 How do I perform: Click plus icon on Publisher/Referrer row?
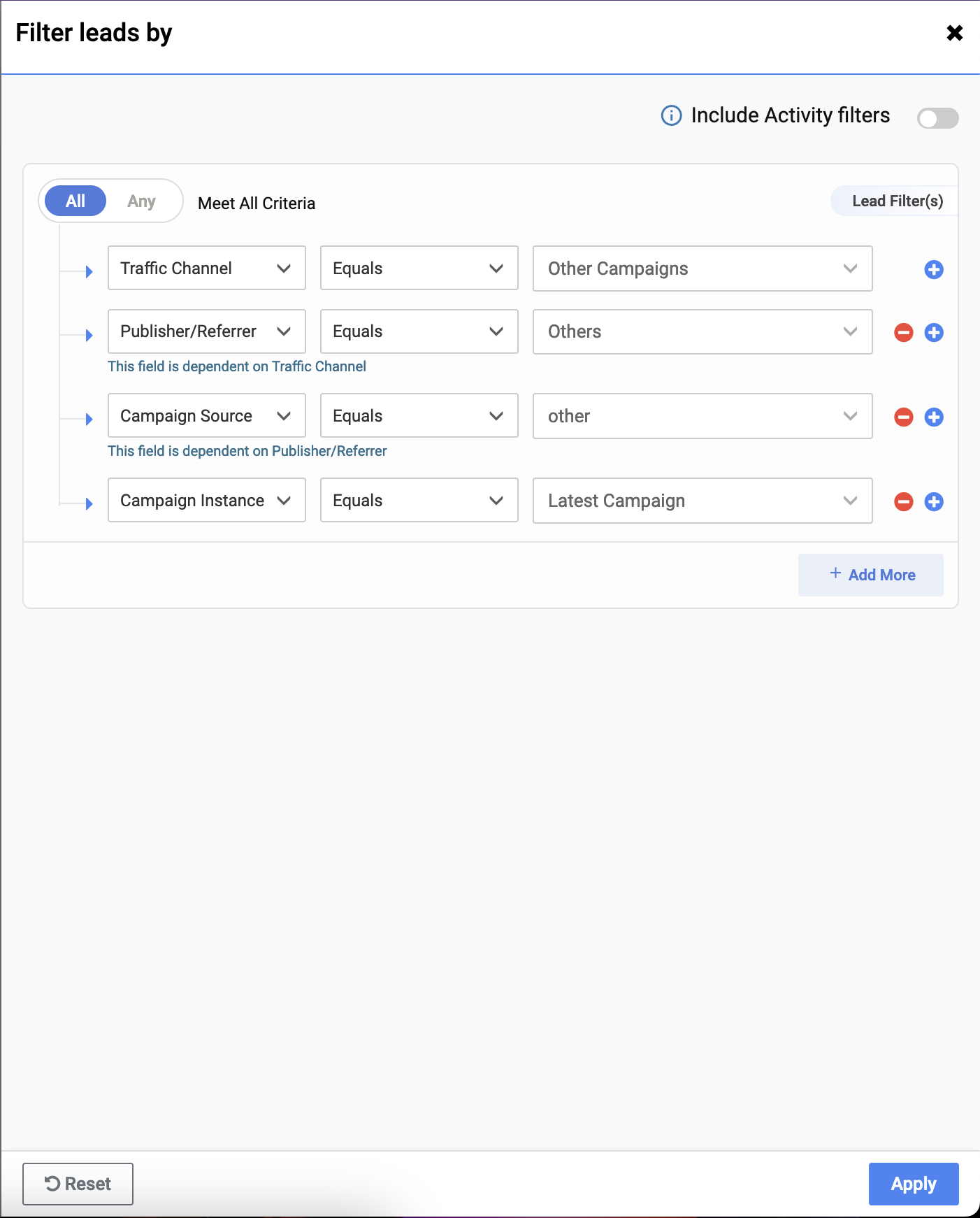click(x=934, y=332)
